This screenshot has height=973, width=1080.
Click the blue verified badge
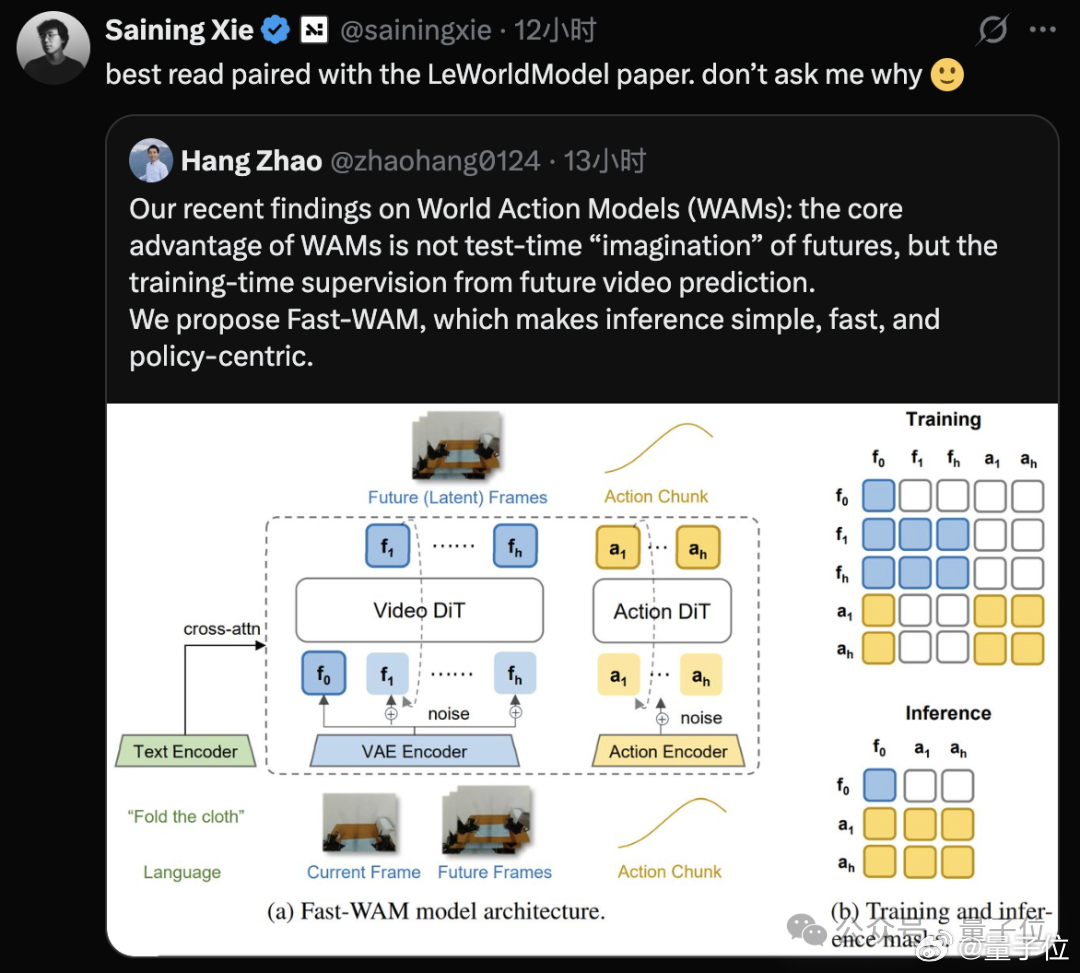pyautogui.click(x=276, y=30)
